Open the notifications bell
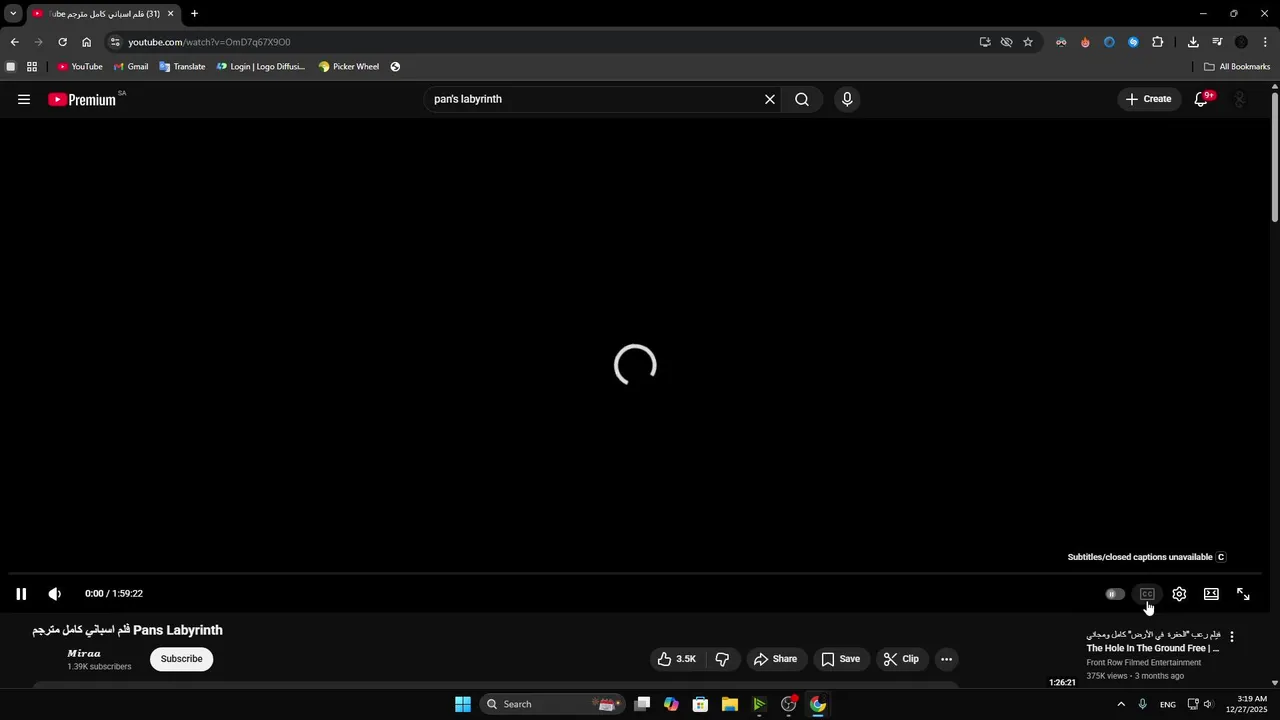The image size is (1280, 720). pyautogui.click(x=1202, y=99)
